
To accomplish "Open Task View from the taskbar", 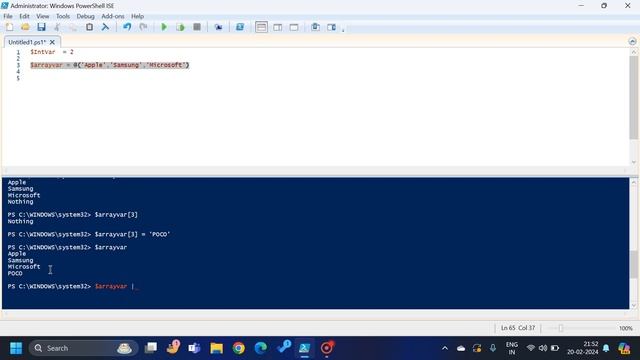I will tap(151, 348).
